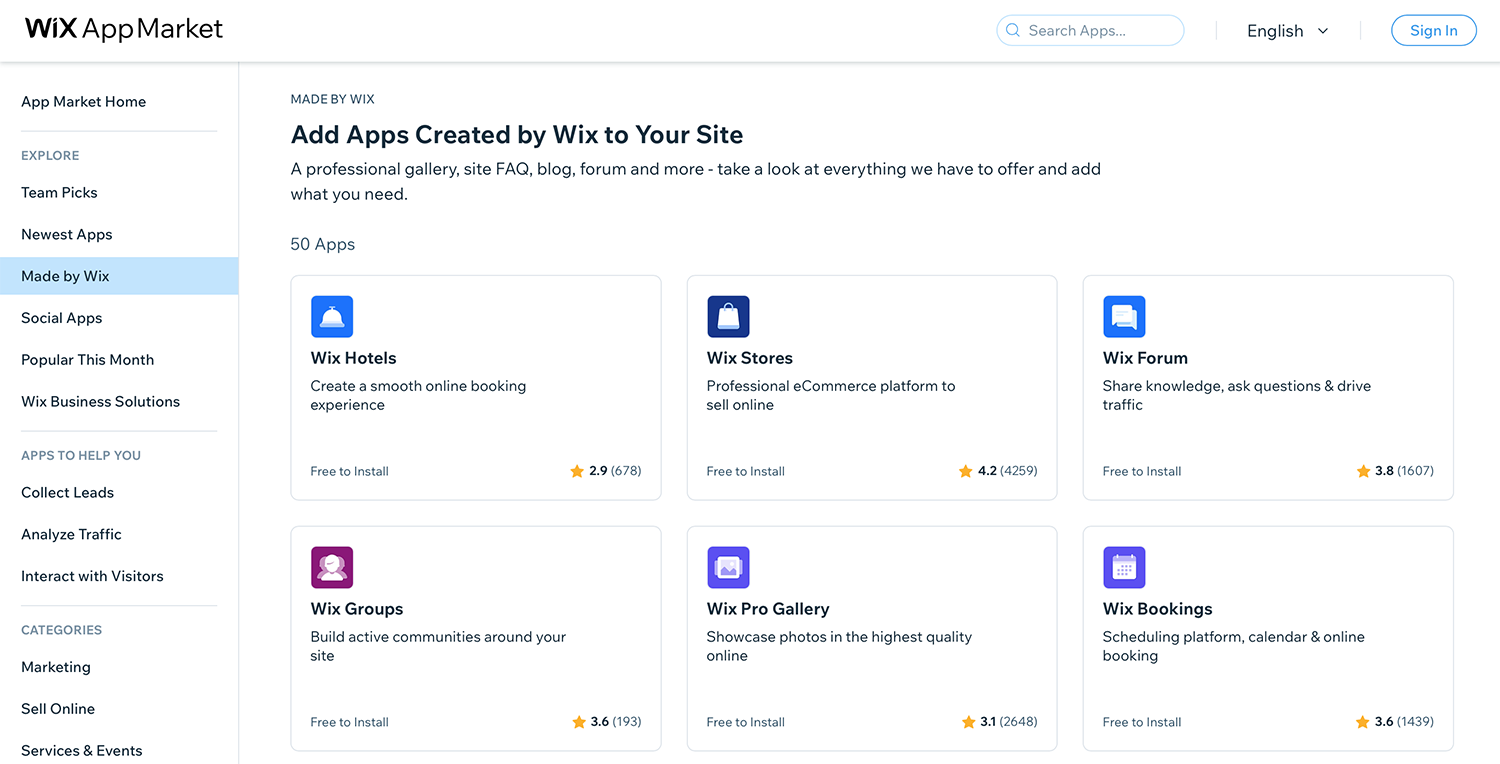
Task: Click the (1607) review count
Action: (x=1416, y=471)
